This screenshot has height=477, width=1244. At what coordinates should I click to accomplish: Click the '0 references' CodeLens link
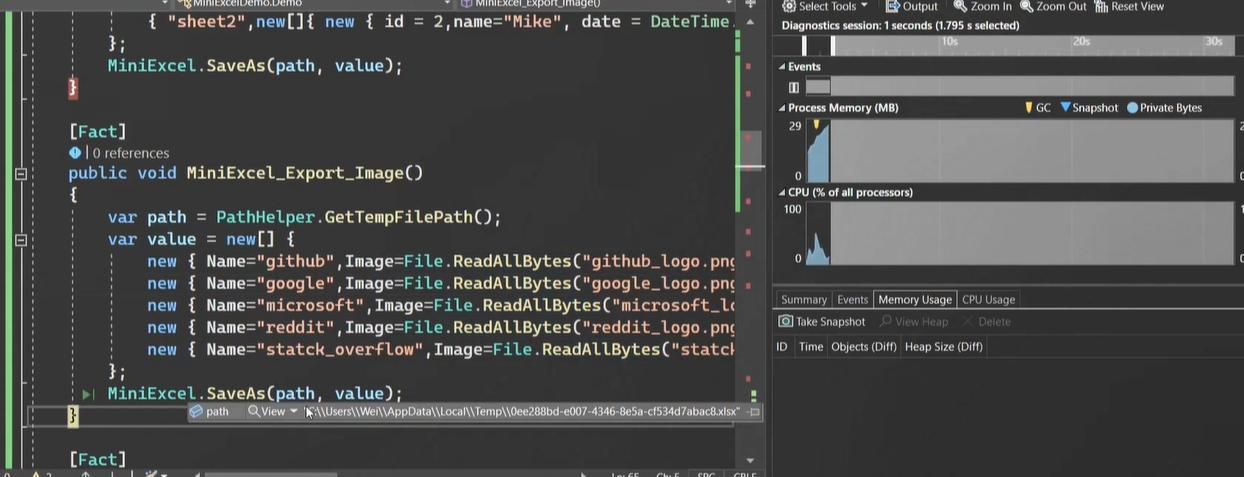coord(131,153)
